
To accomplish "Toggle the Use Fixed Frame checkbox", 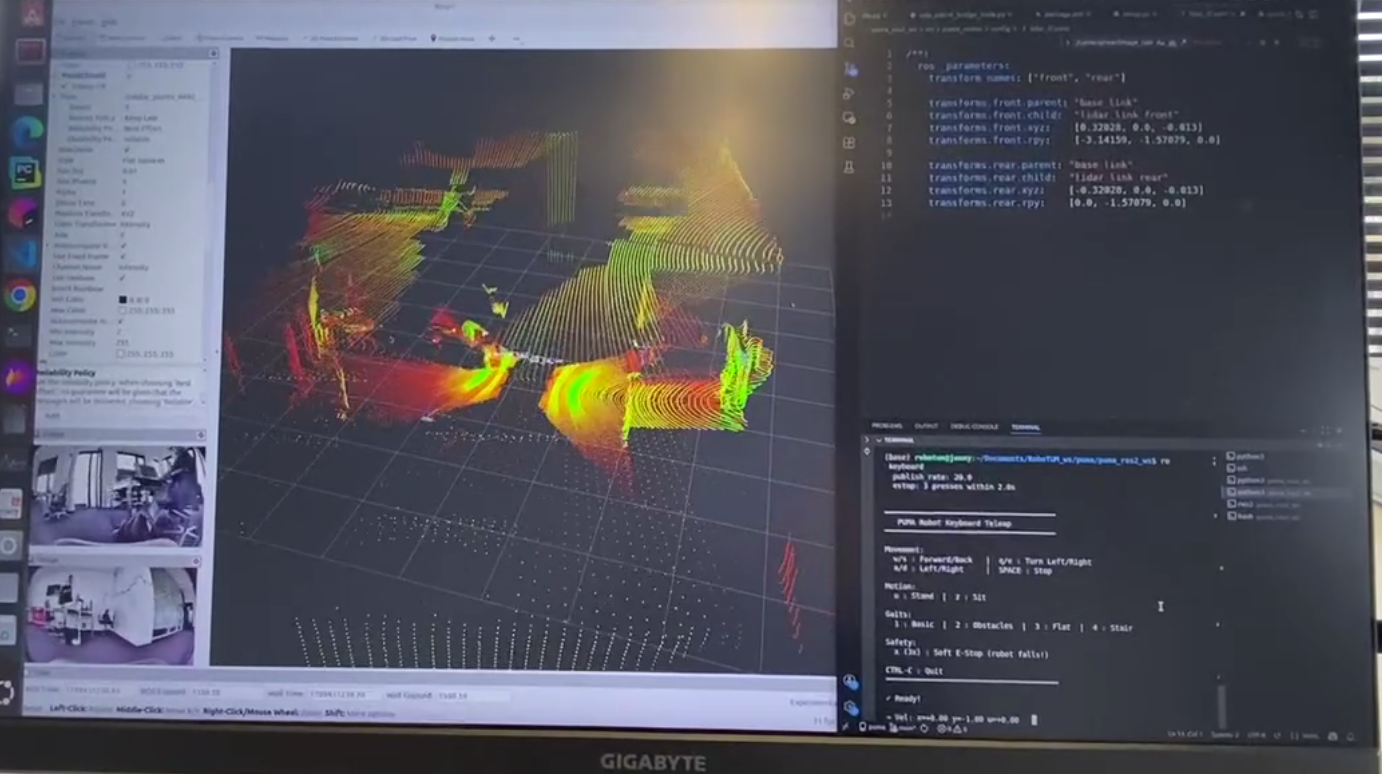I will [122, 254].
